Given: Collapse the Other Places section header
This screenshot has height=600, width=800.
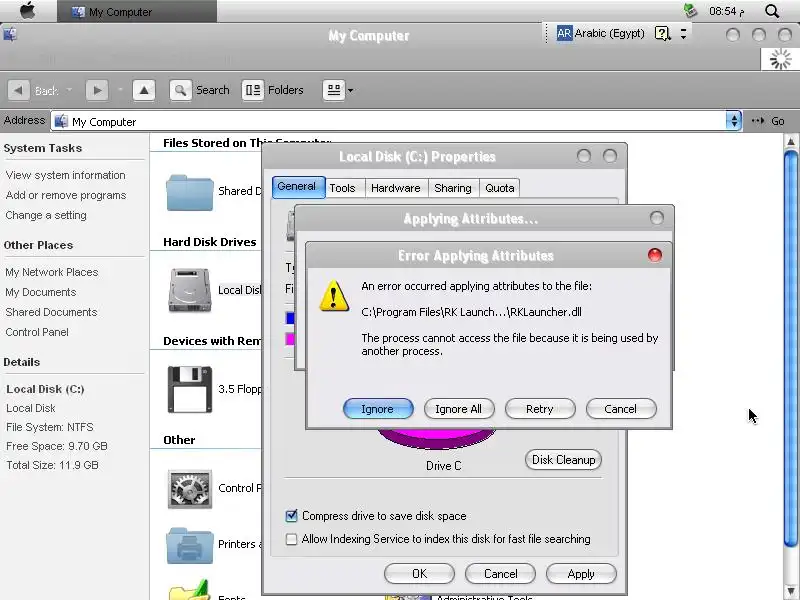Looking at the screenshot, I should pos(38,245).
